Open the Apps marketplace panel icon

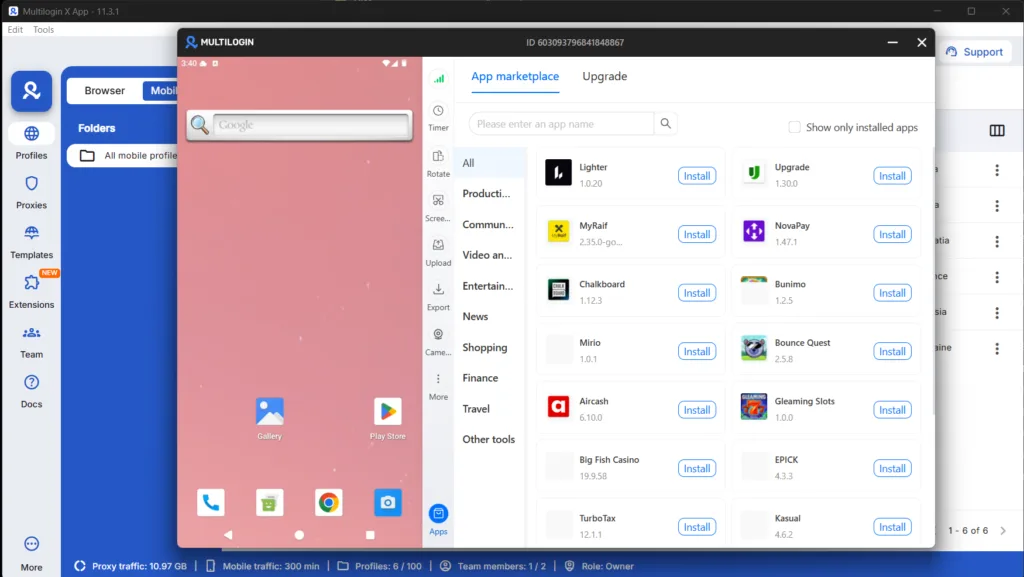(x=438, y=512)
